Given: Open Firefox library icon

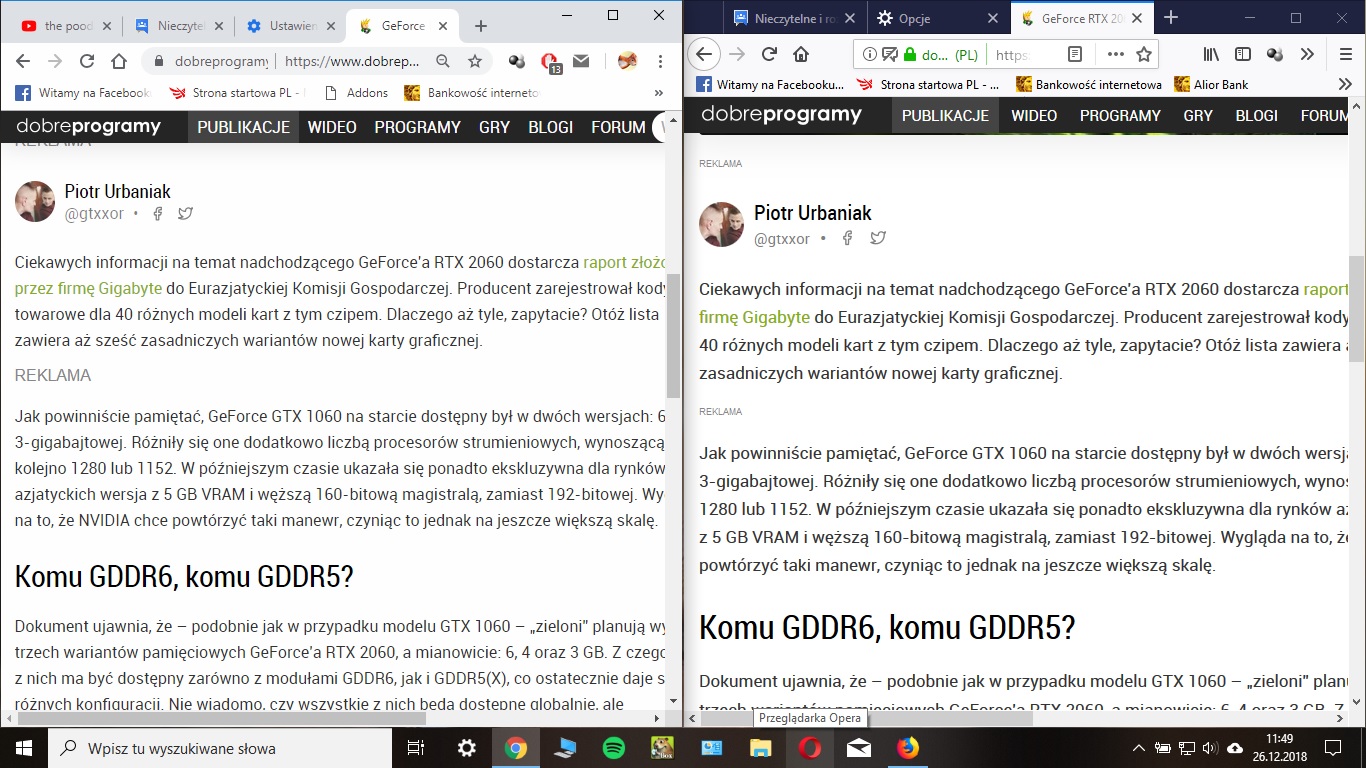Looking at the screenshot, I should click(1211, 54).
